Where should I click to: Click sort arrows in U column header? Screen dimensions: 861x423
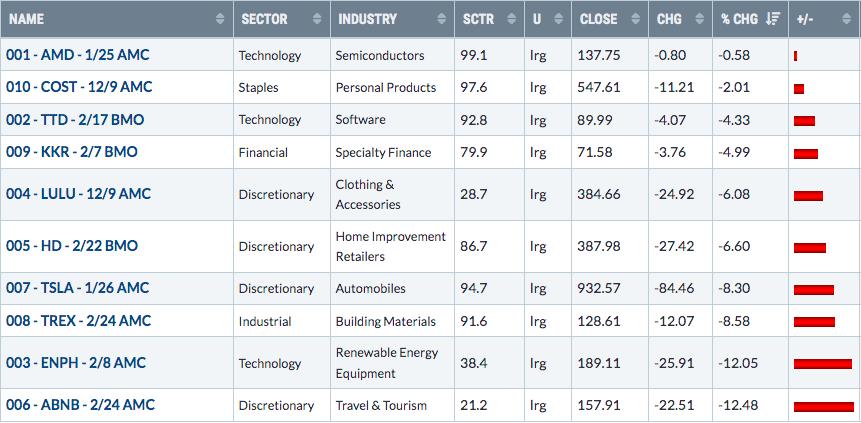(x=558, y=19)
